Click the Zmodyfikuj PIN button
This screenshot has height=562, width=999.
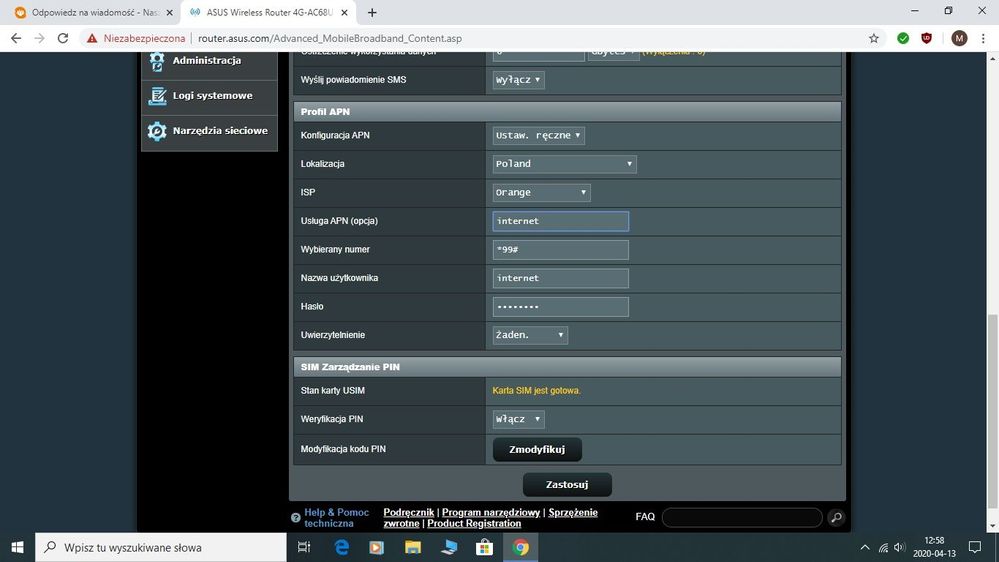[537, 450]
